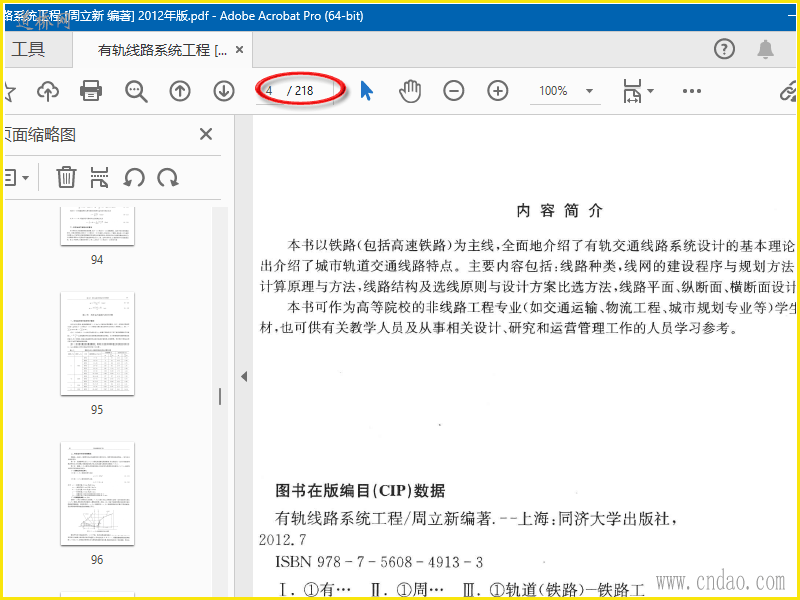The image size is (800, 600).
Task: Open the thumbnails options menu dropdown
Action: tap(16, 178)
